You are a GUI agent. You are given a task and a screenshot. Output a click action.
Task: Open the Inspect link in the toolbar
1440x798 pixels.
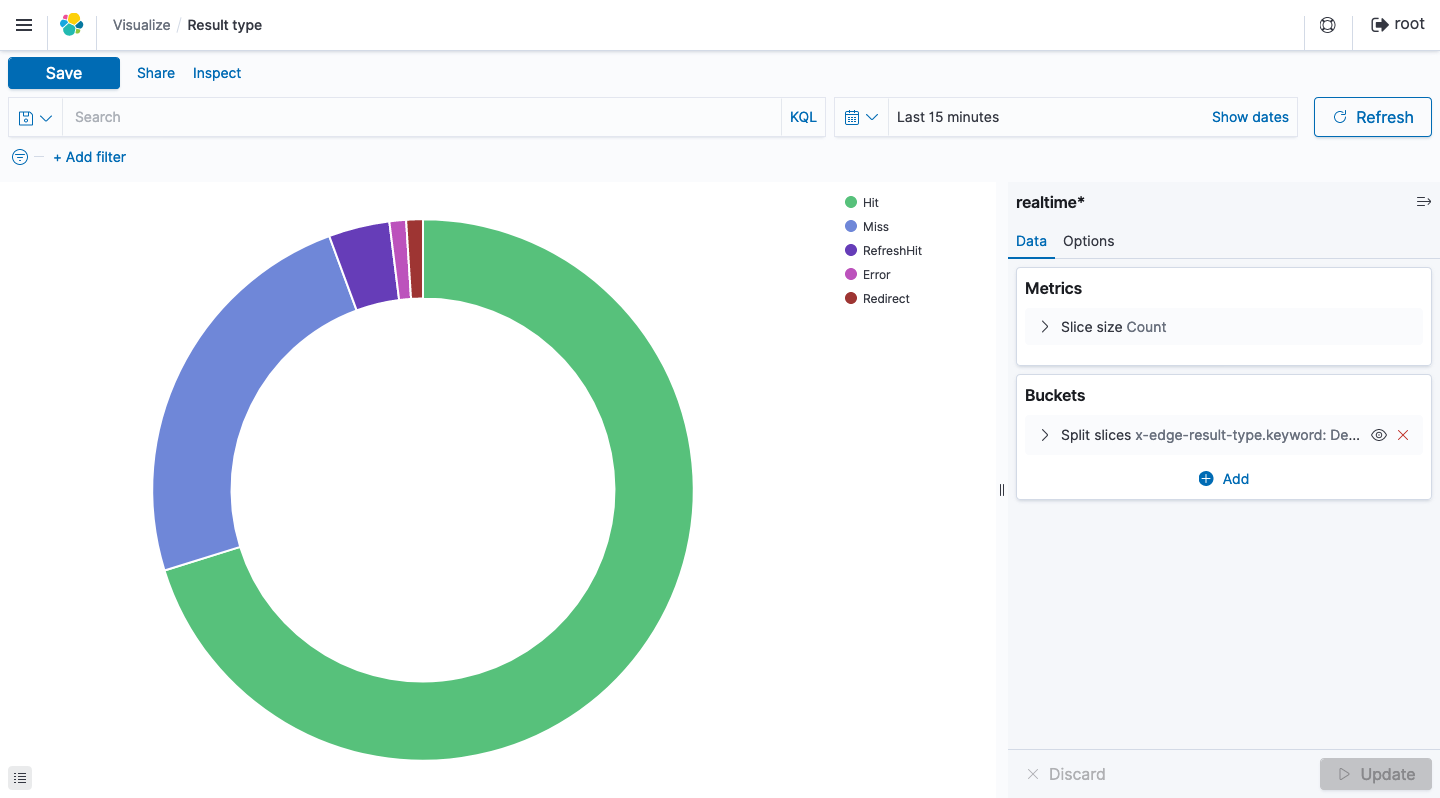(216, 73)
